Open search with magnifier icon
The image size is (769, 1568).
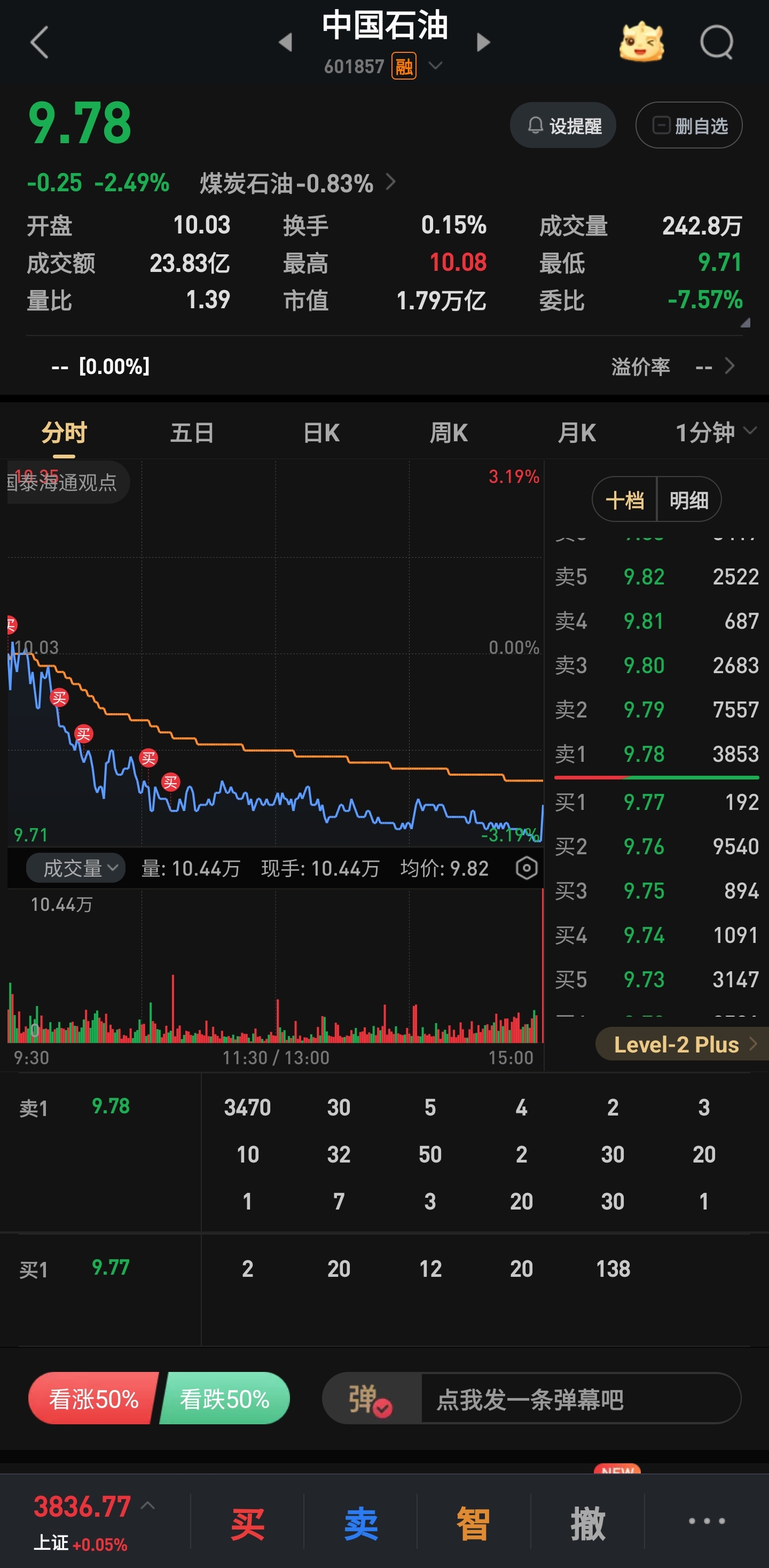(717, 42)
